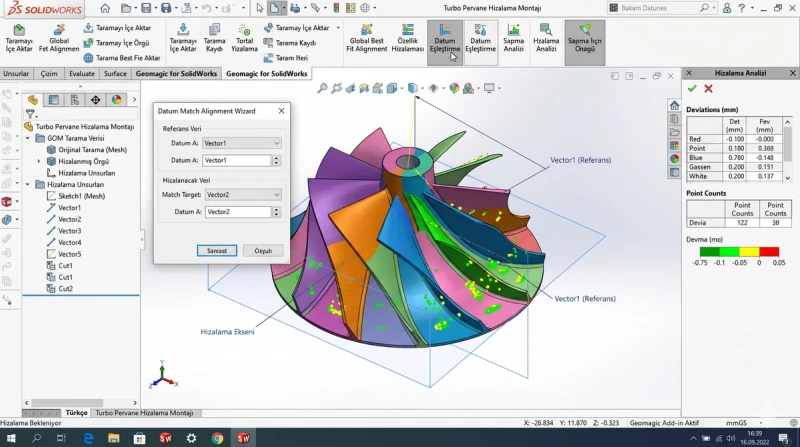Click the red deviation legend swatch
Viewport: 800px width, 447px height.
coord(769,251)
